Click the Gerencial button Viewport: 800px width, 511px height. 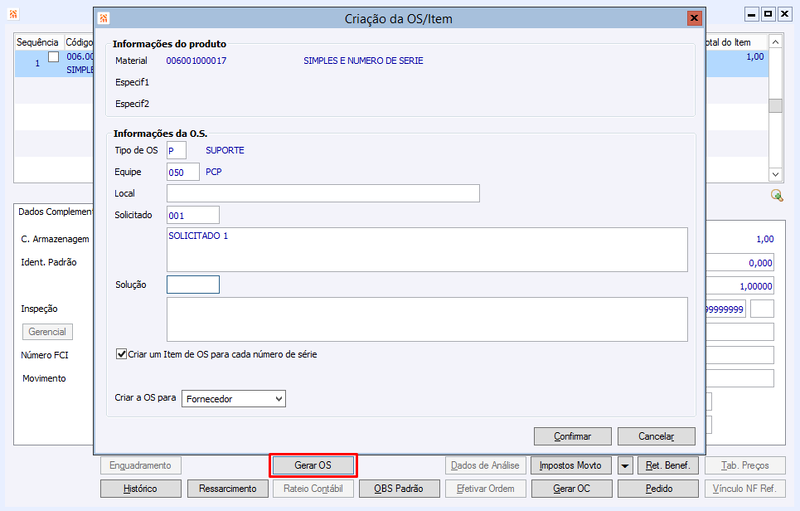[47, 332]
